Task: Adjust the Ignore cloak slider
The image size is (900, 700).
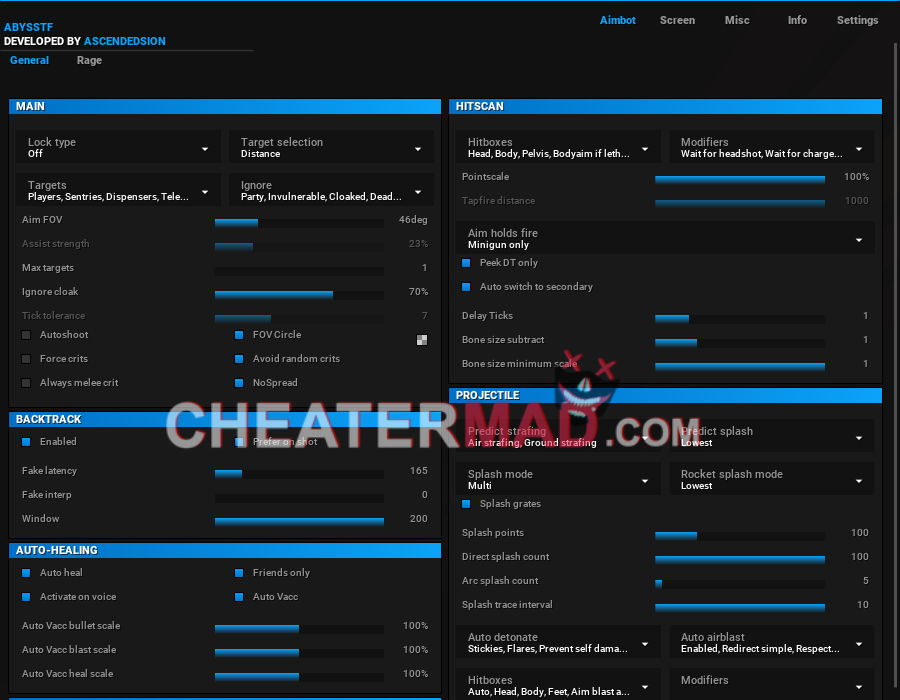Action: coord(299,295)
